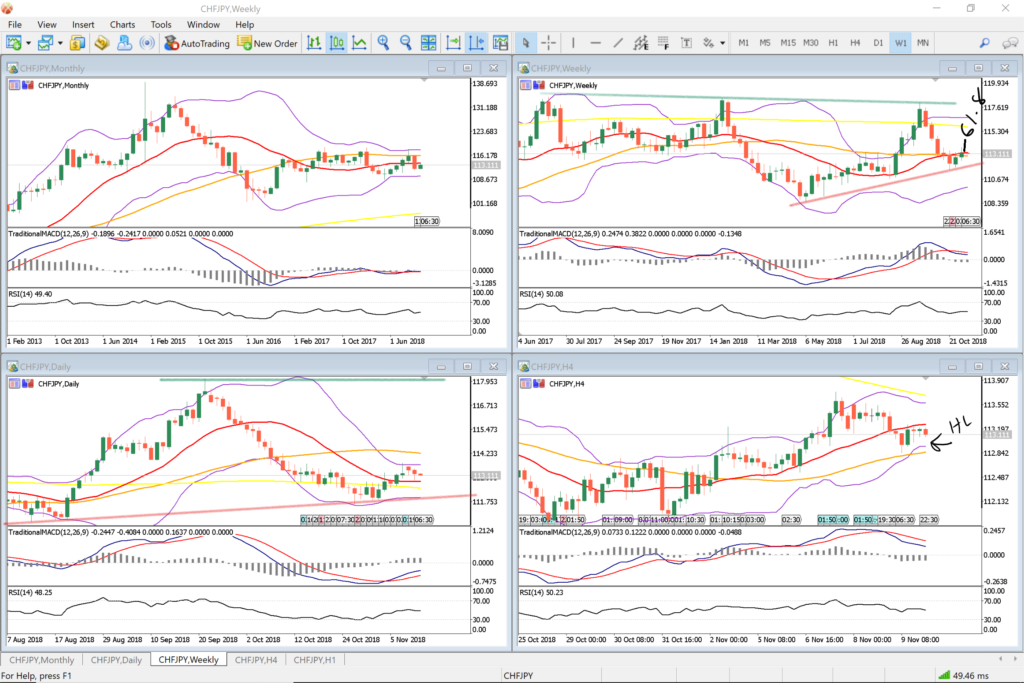
Task: Switch to the CHFJPY,H4 tab
Action: coord(255,660)
